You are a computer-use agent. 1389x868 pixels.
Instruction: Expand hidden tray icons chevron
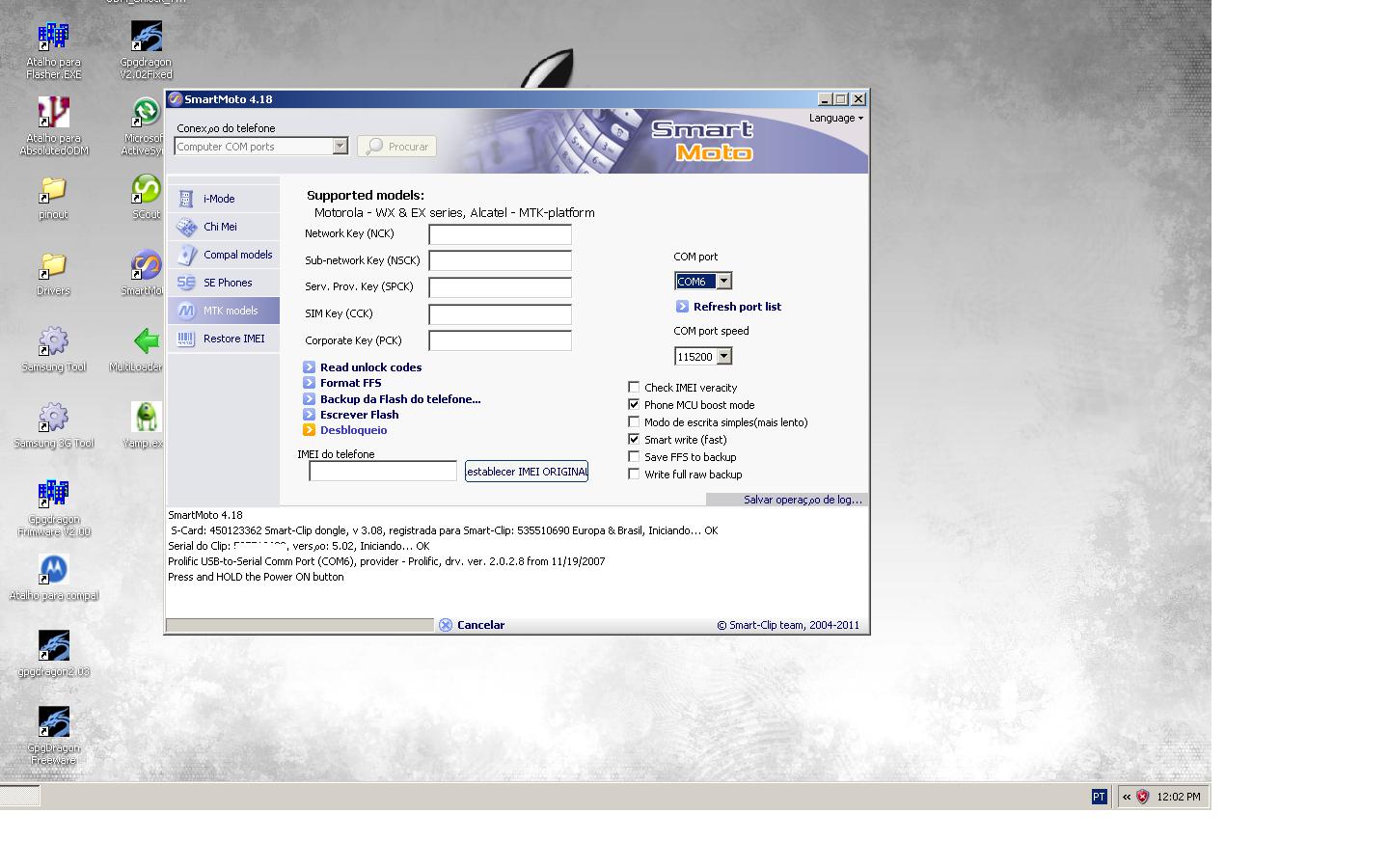(x=1127, y=797)
